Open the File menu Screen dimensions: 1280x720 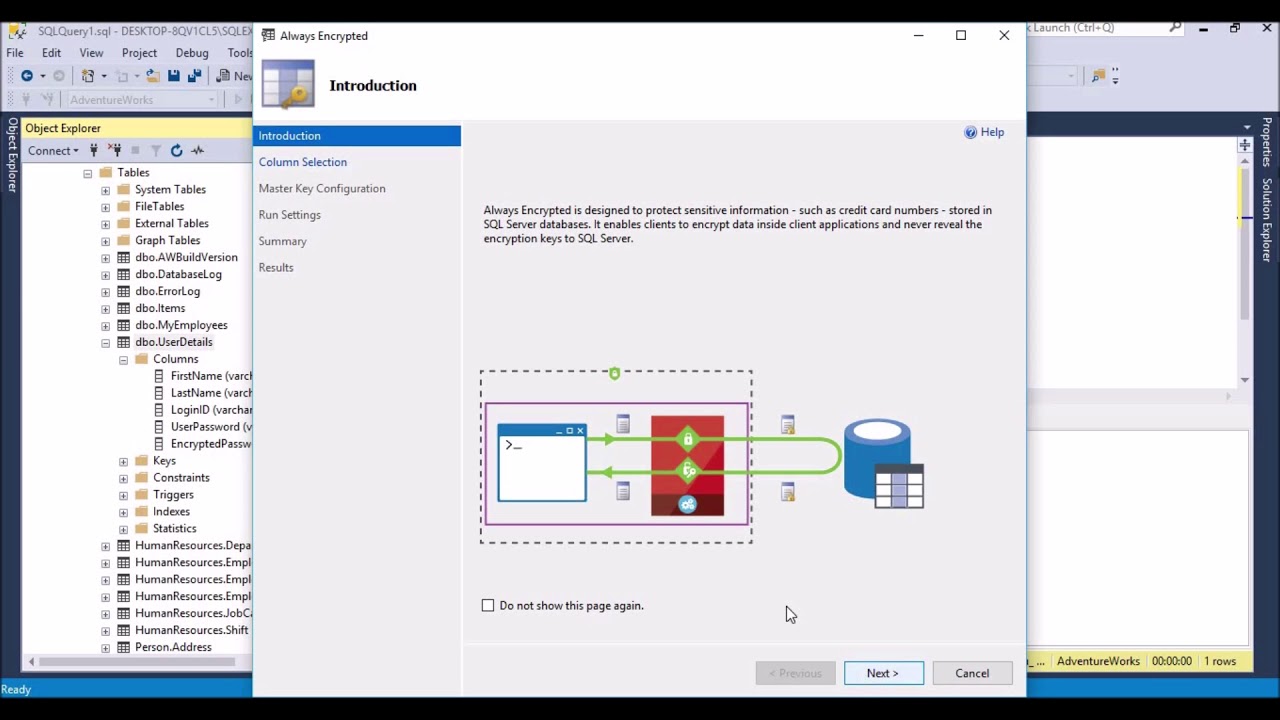click(15, 53)
